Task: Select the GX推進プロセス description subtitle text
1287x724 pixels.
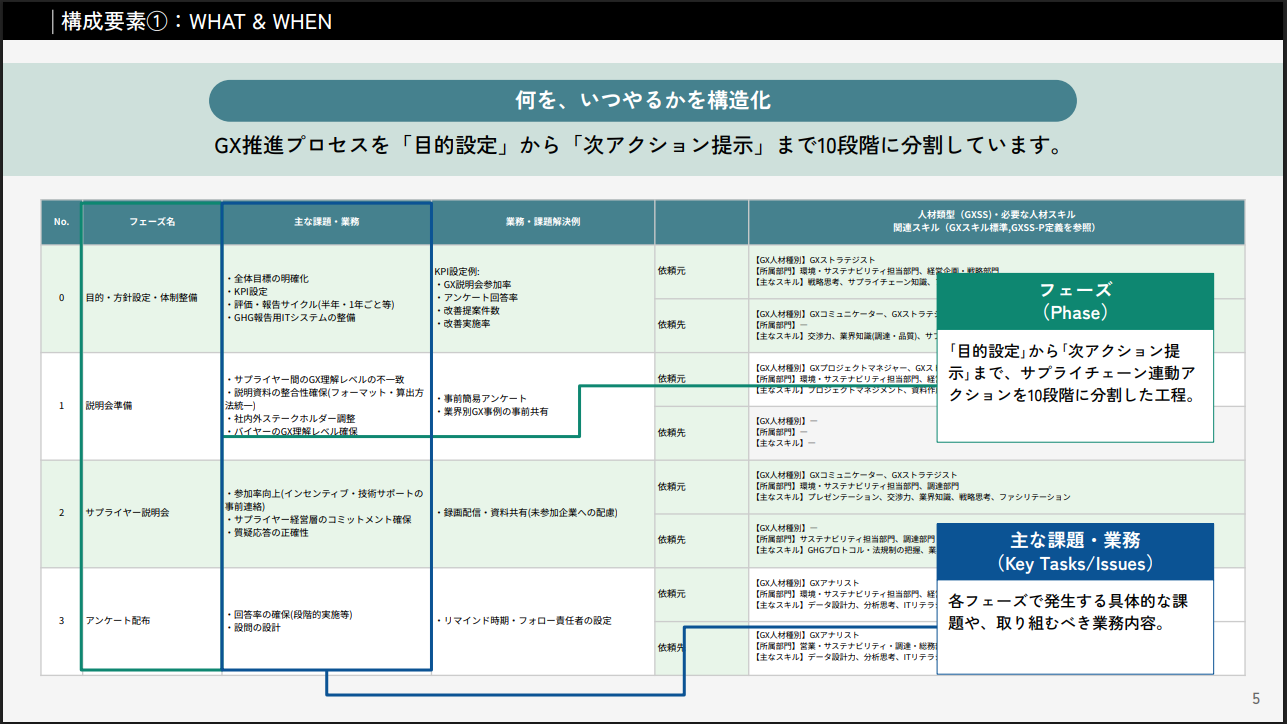Action: [x=637, y=146]
